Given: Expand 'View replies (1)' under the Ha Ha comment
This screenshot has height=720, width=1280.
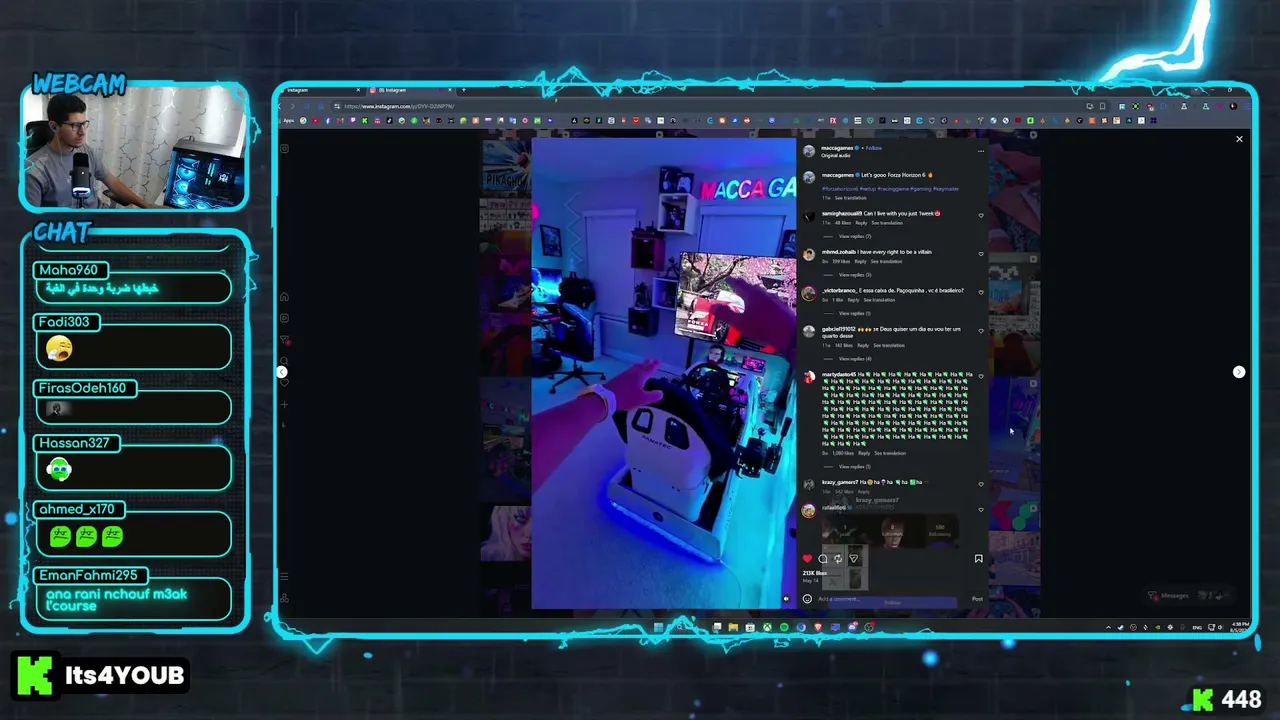Looking at the screenshot, I should (854, 466).
